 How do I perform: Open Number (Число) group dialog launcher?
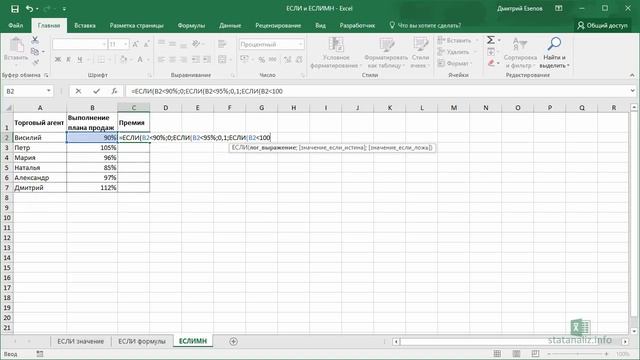click(x=303, y=76)
